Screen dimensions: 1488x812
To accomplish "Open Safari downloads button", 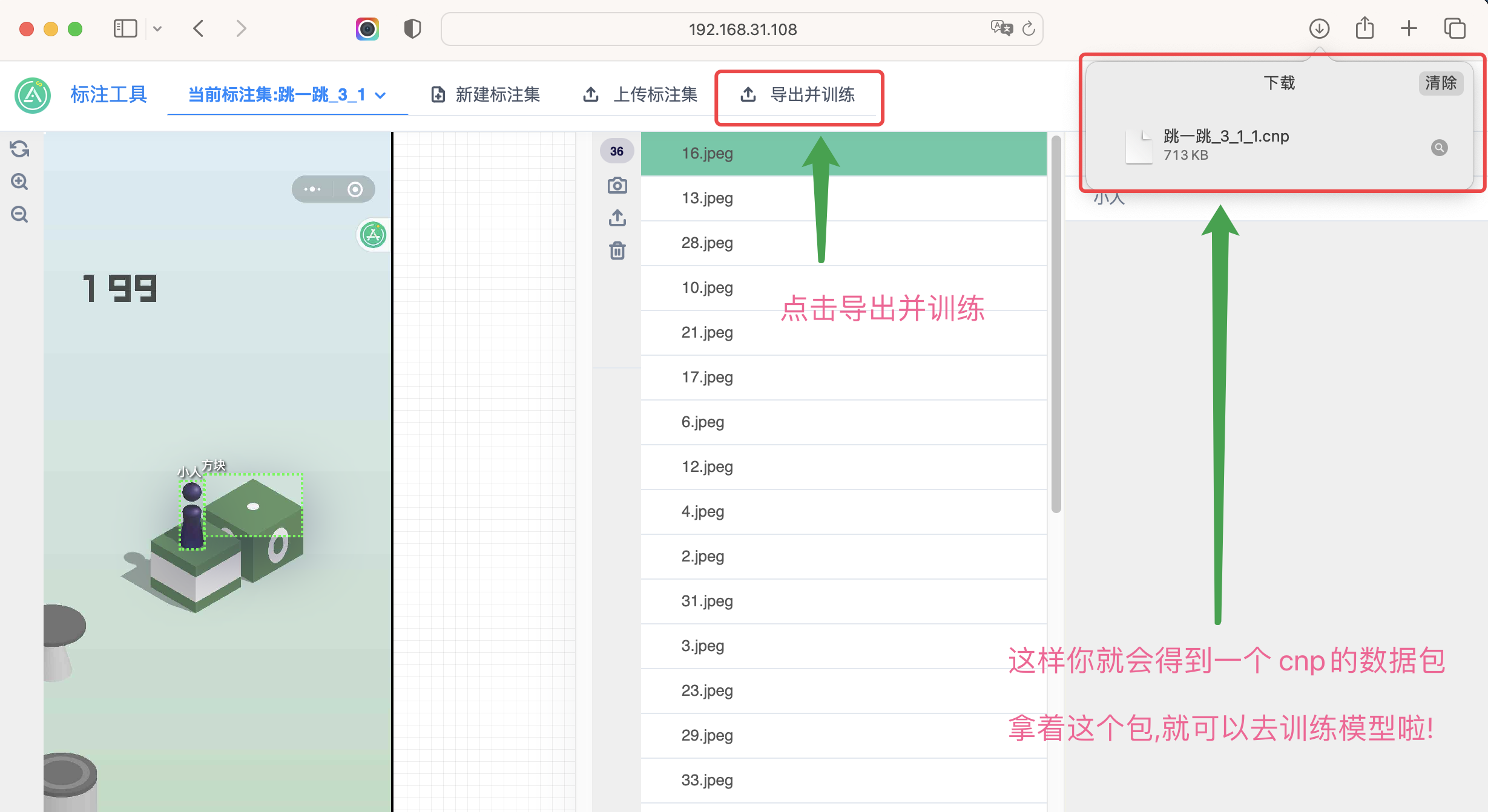I will [x=1319, y=28].
